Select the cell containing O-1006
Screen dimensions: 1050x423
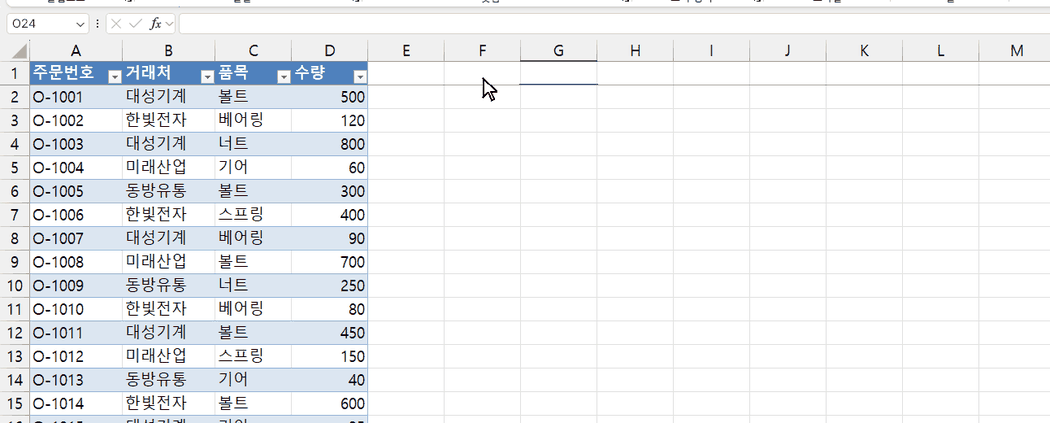pyautogui.click(x=76, y=215)
